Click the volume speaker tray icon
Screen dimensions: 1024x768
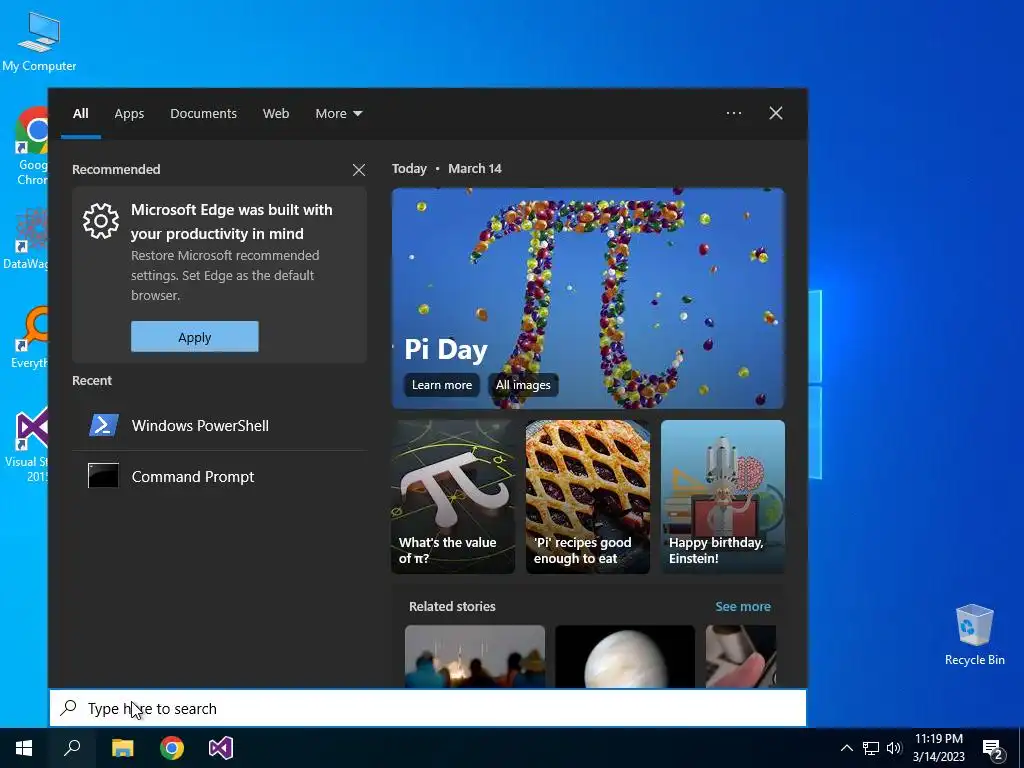click(894, 748)
